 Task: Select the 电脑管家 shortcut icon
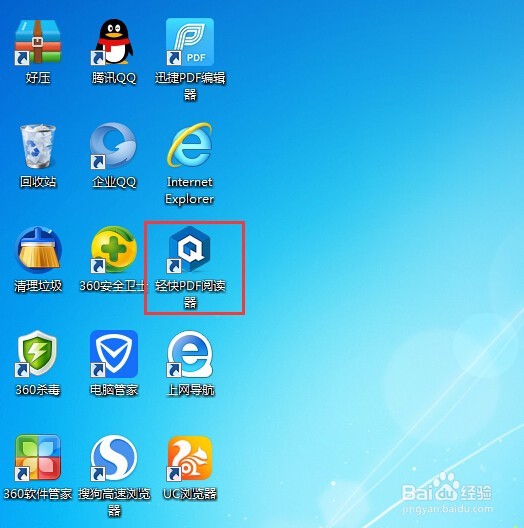114,354
